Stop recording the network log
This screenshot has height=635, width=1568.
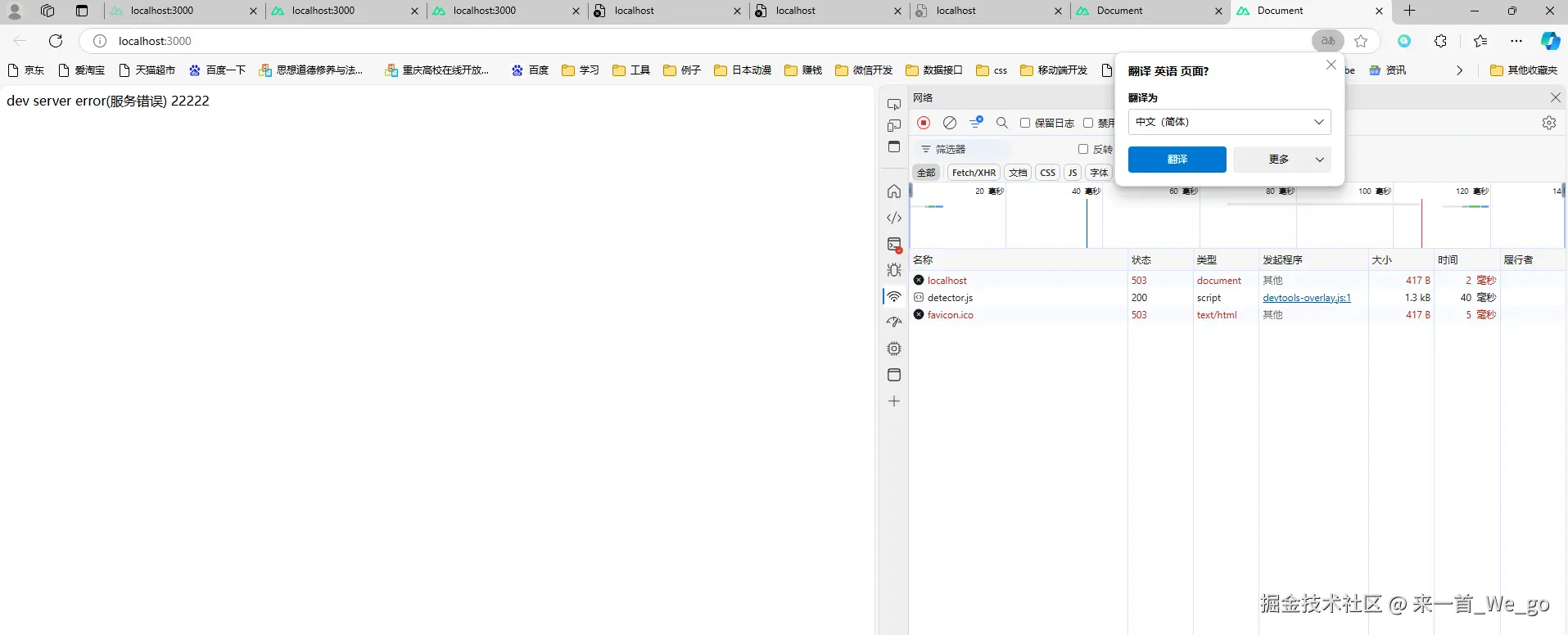coord(924,123)
